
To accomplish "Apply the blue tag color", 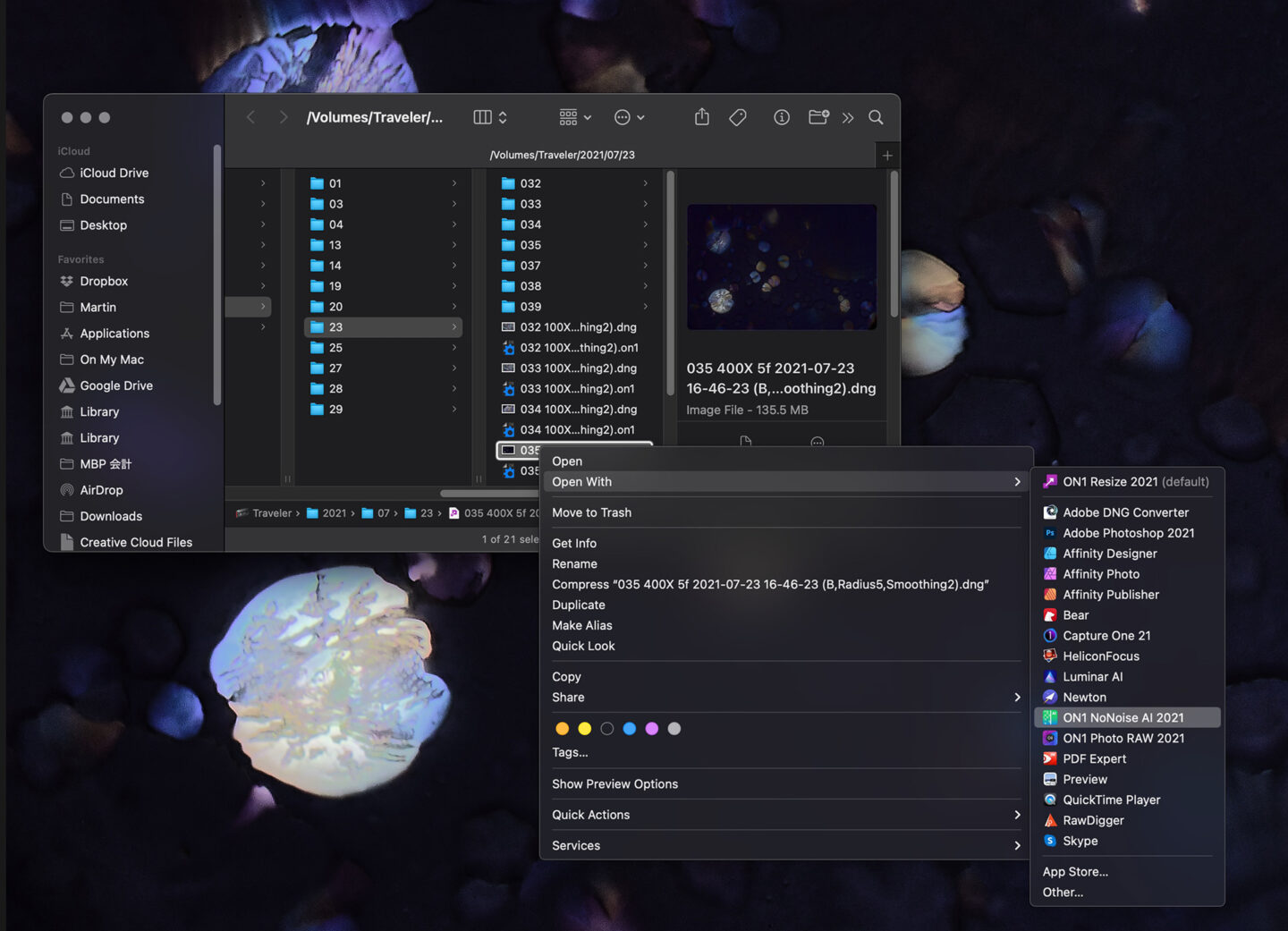I will click(x=630, y=729).
